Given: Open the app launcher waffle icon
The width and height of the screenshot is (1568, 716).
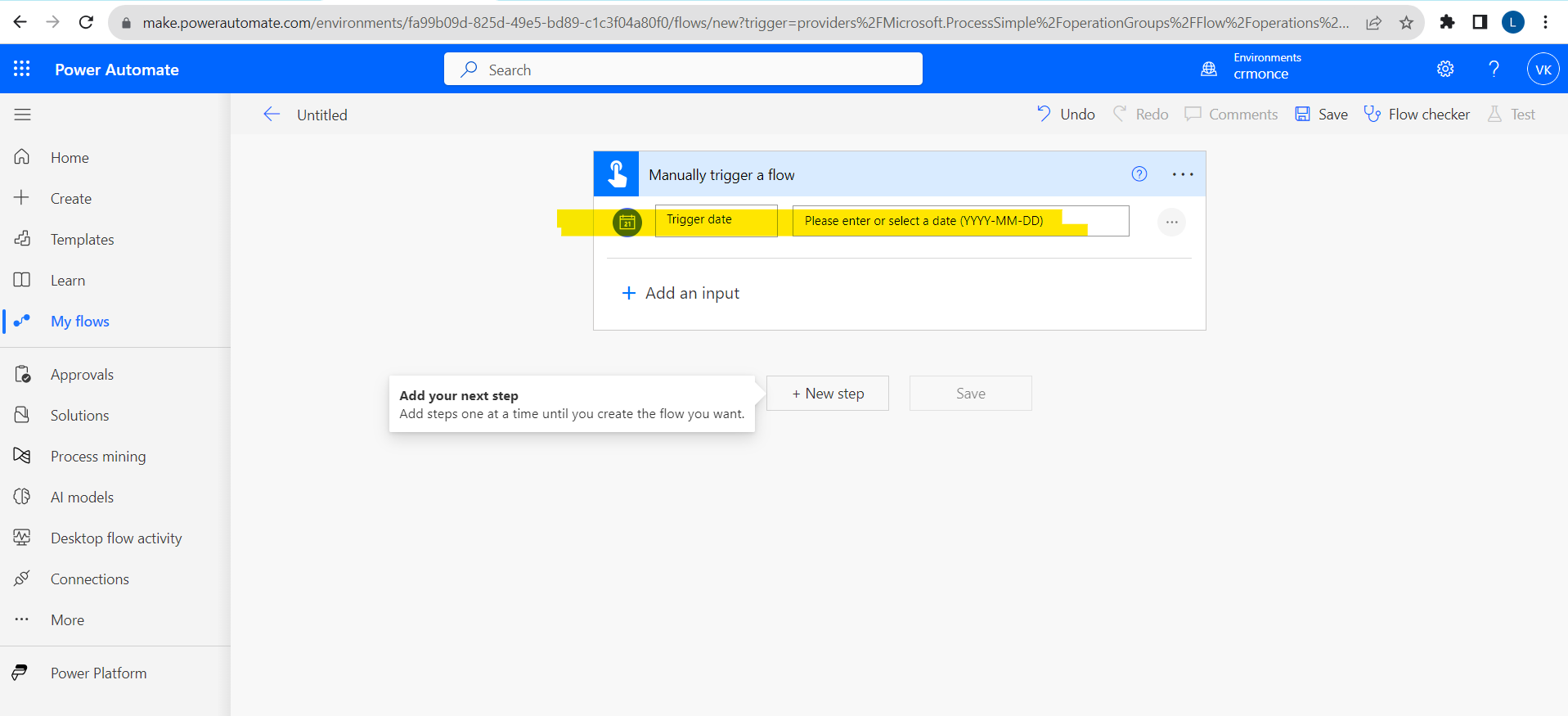Looking at the screenshot, I should click(x=22, y=69).
